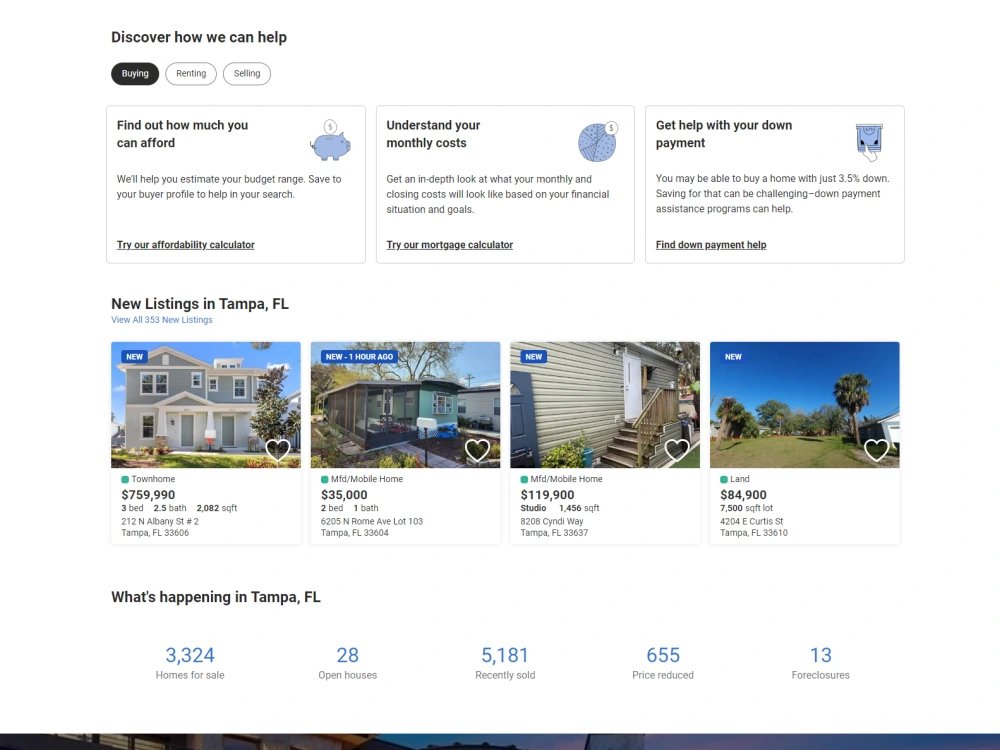Click Tampa, FL 33606 text
Viewport: 1000px width, 750px height.
point(155,533)
